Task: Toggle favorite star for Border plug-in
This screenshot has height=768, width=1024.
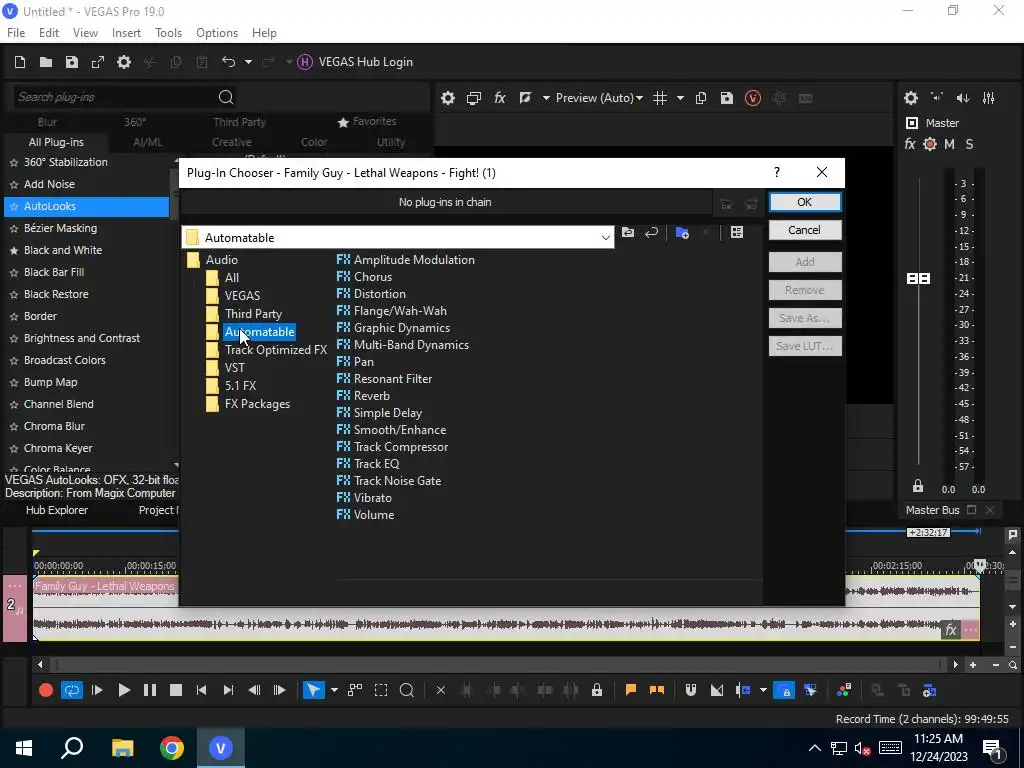Action: coord(13,317)
